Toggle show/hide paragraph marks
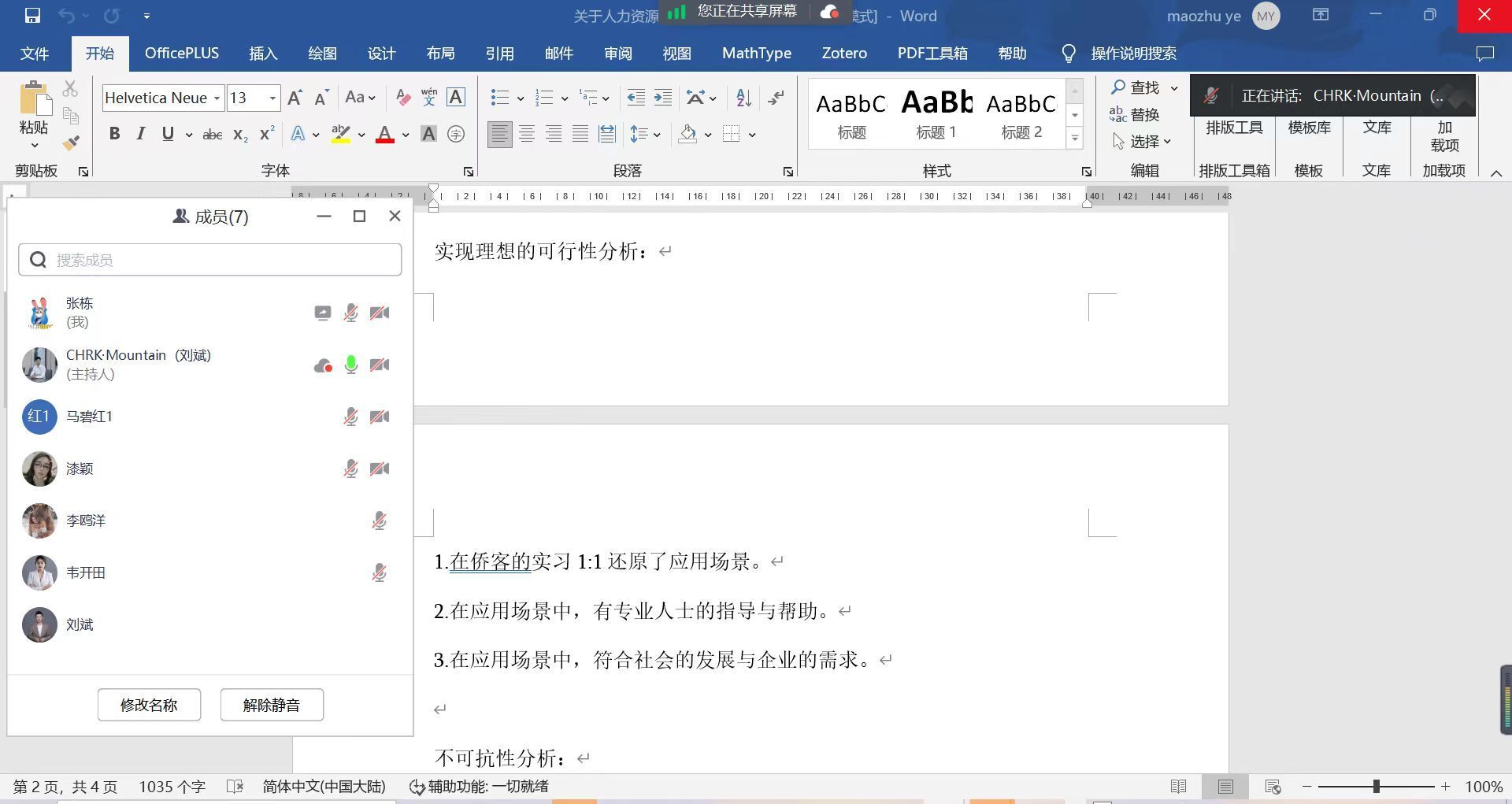Viewport: 1512px width, 804px height. point(776,98)
